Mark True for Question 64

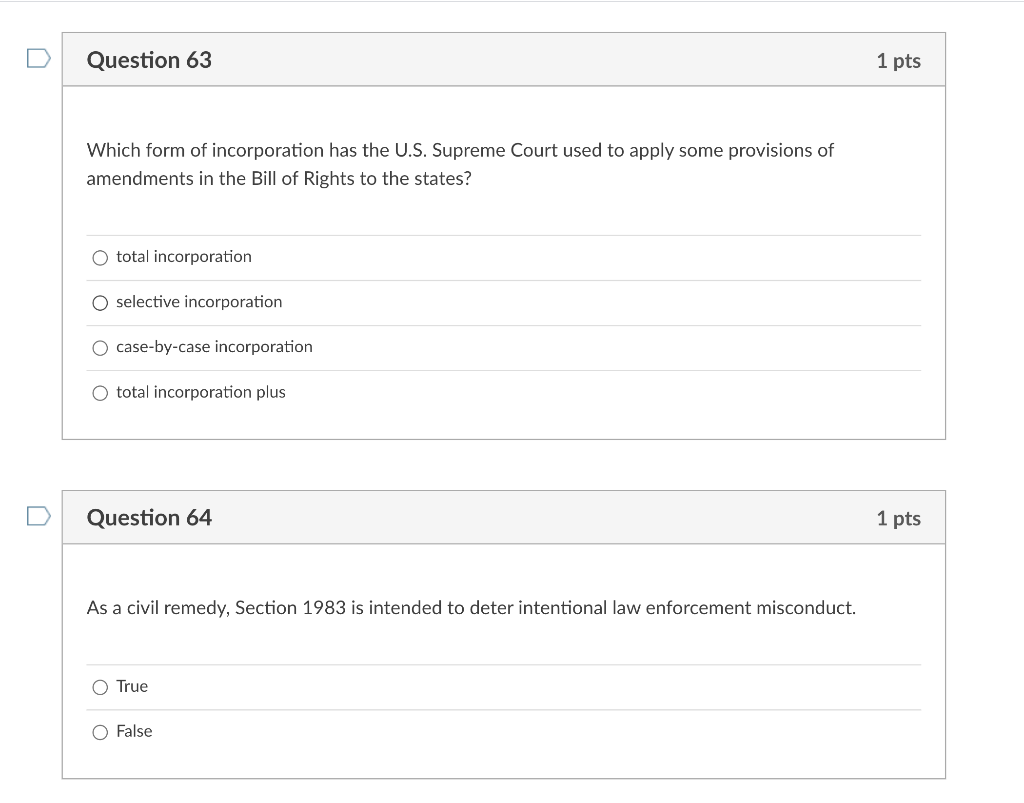point(100,687)
